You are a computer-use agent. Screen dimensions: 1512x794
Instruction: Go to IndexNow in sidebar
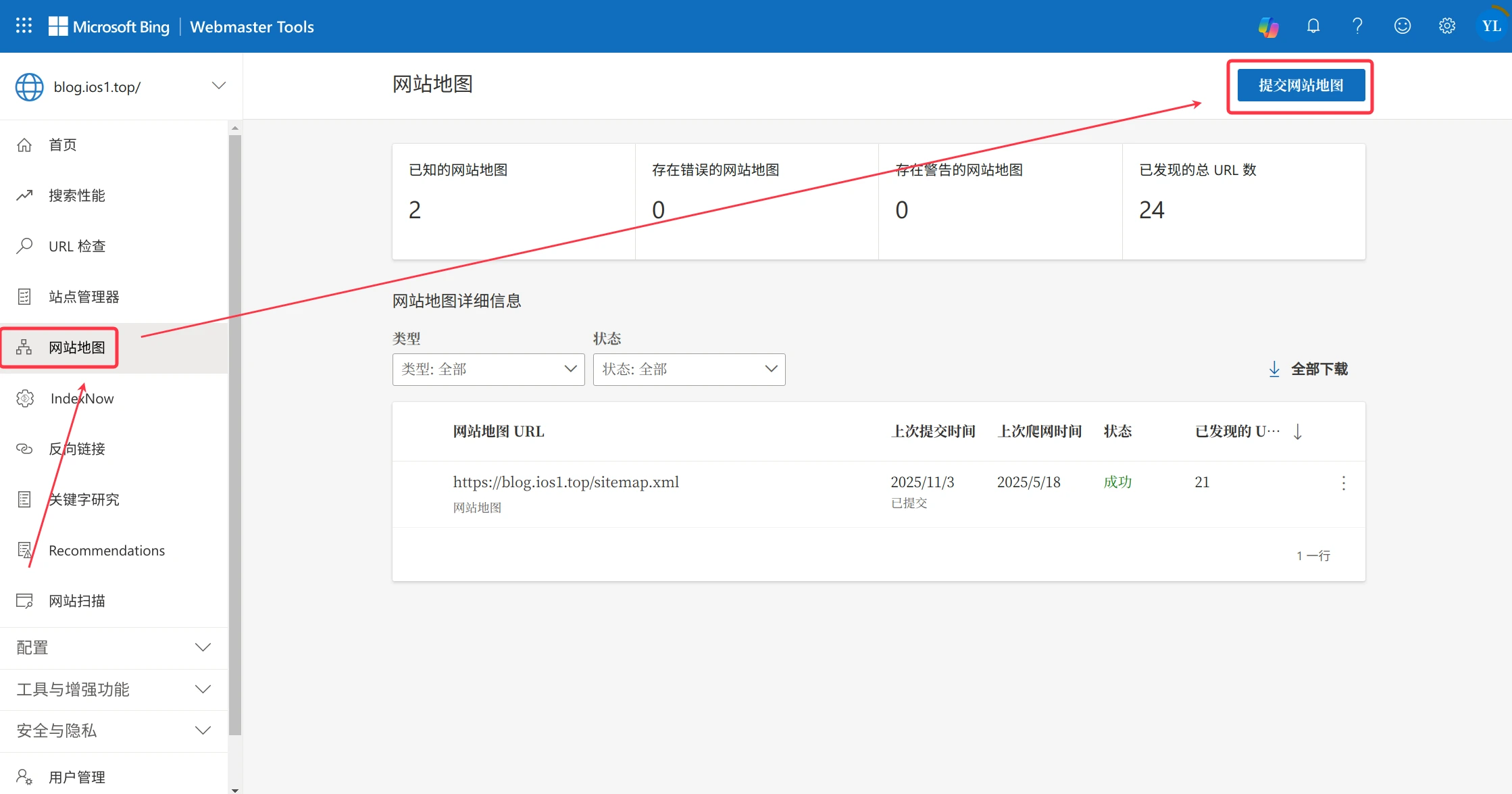[82, 398]
